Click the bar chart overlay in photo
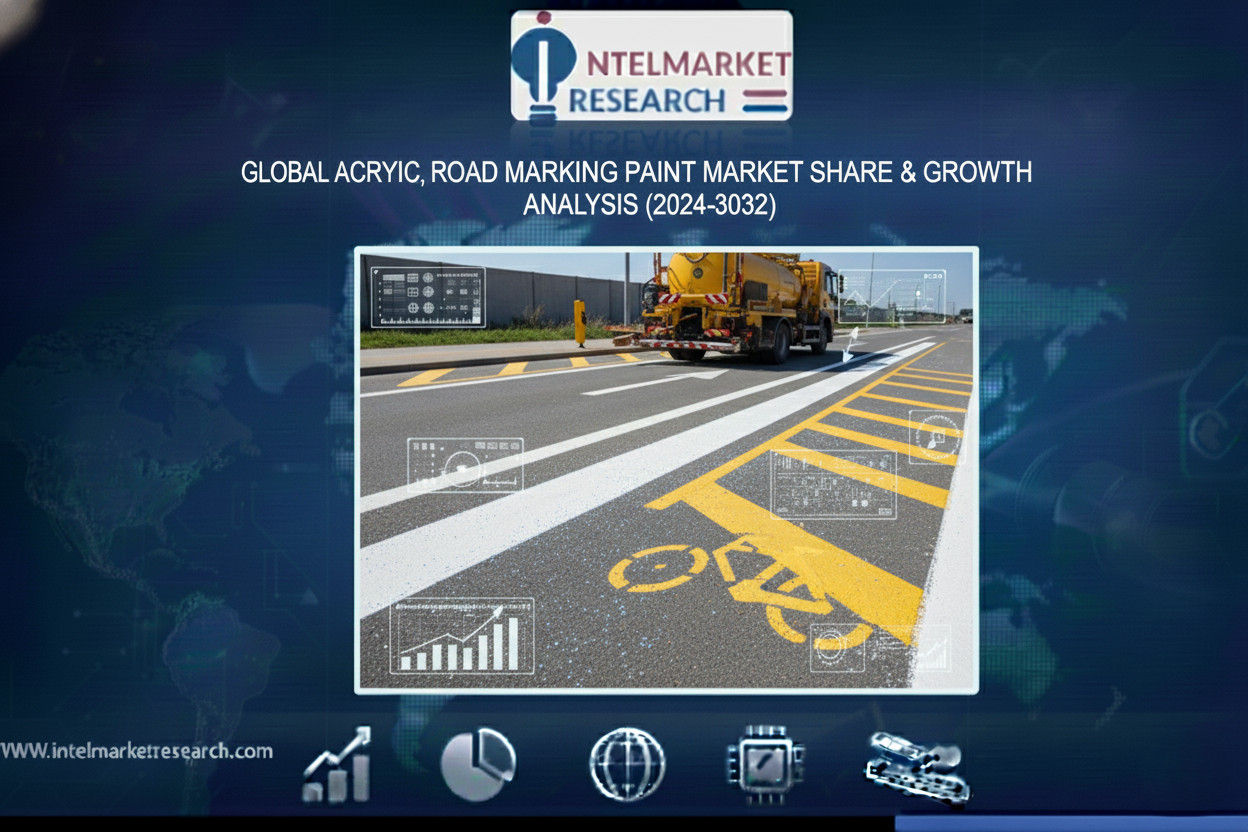This screenshot has width=1248, height=832. point(462,636)
